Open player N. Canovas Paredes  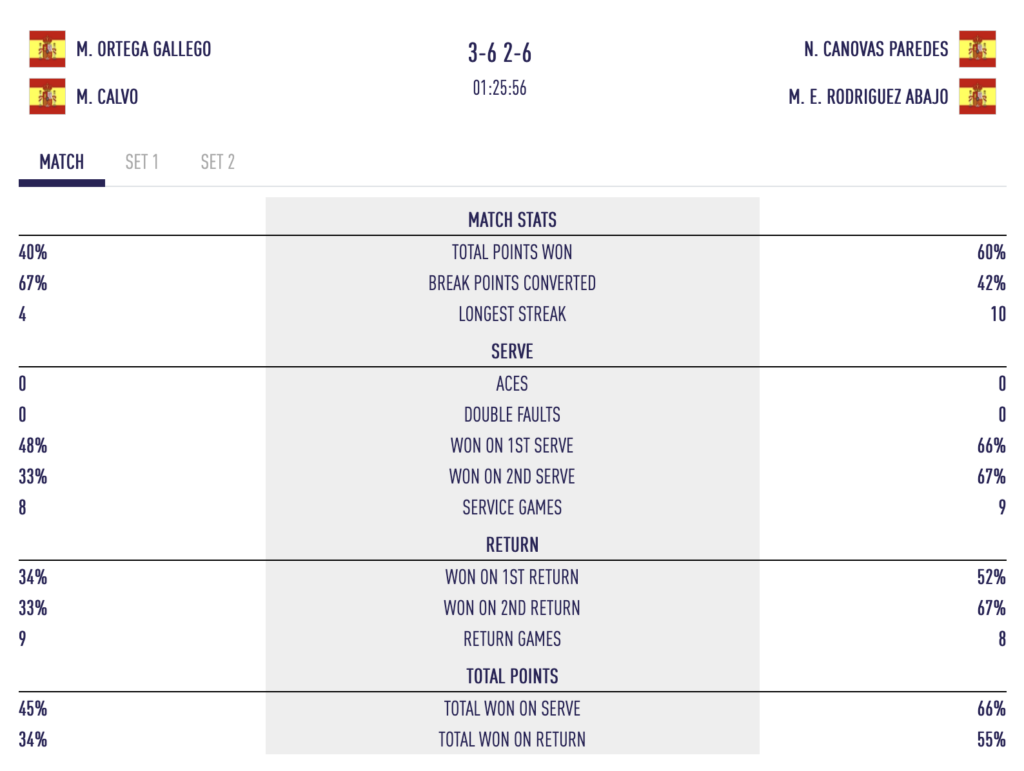click(876, 49)
